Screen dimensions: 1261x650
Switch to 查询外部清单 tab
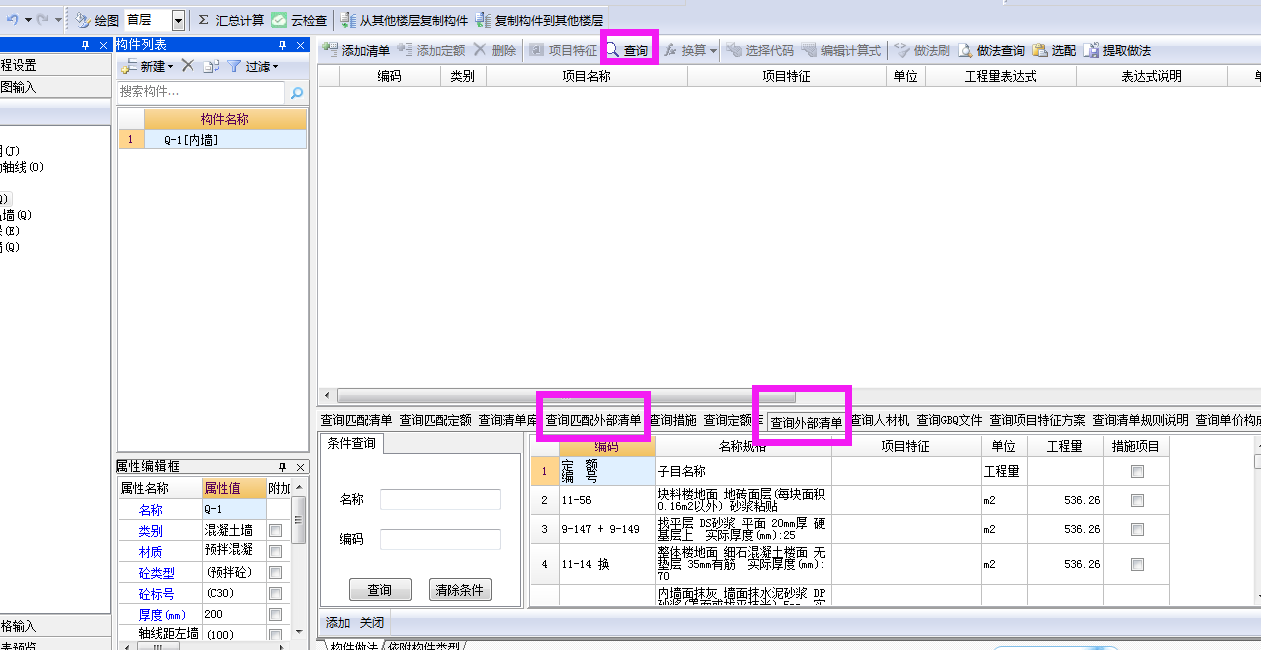tap(806, 423)
